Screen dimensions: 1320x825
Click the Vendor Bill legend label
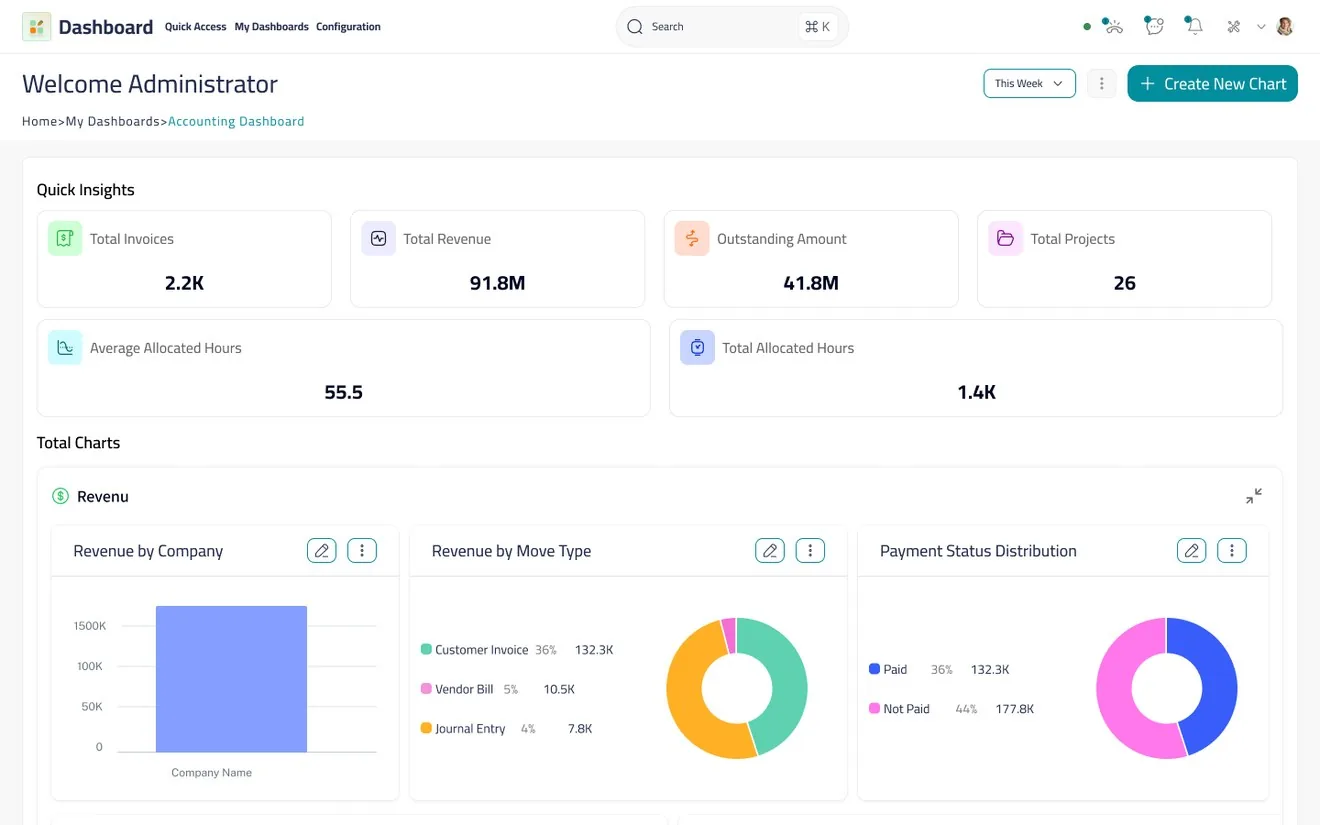[x=464, y=689]
